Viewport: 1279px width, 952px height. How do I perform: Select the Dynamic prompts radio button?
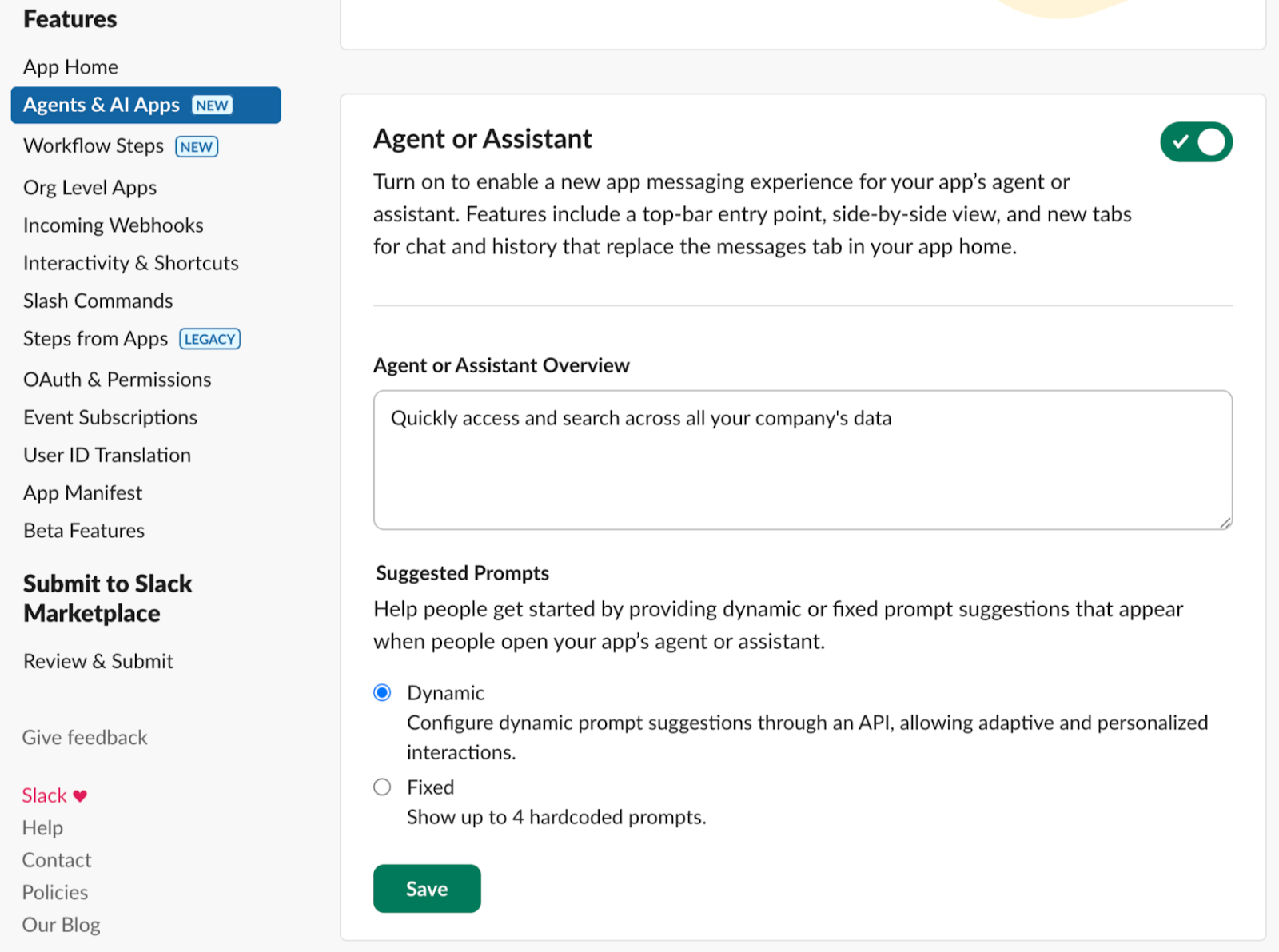pyautogui.click(x=382, y=693)
